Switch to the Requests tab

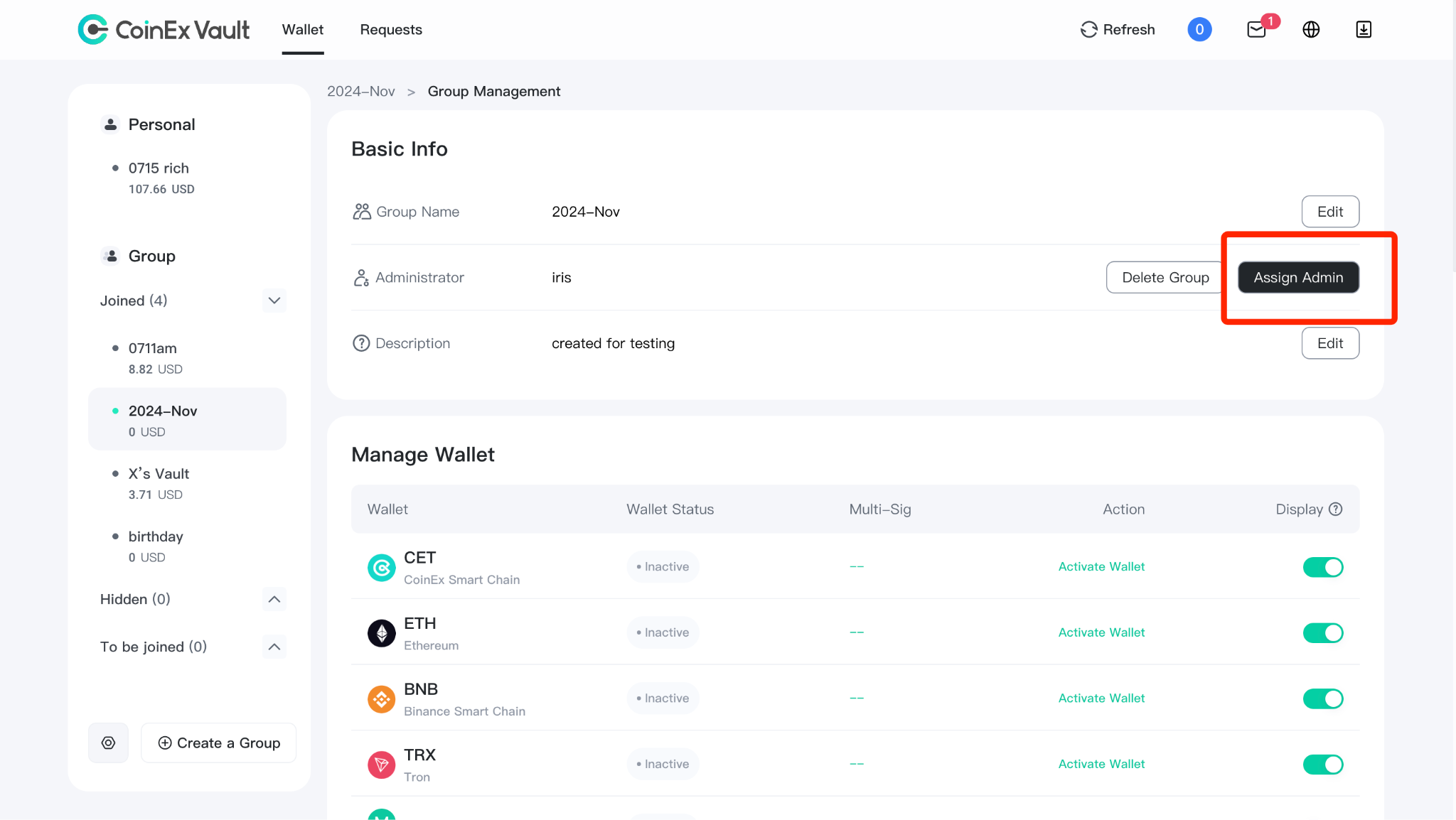coord(391,29)
